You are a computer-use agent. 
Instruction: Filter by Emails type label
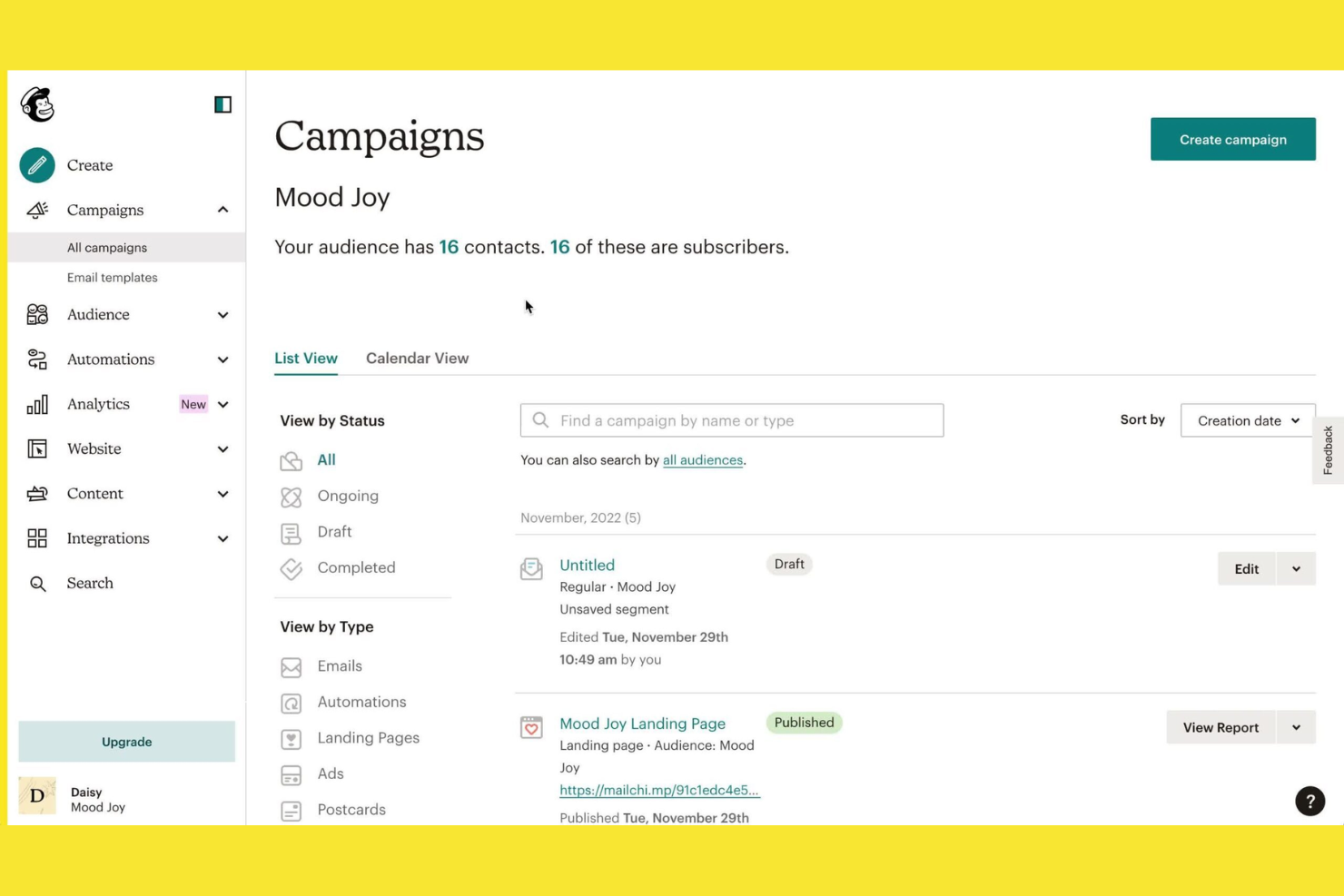click(x=340, y=666)
